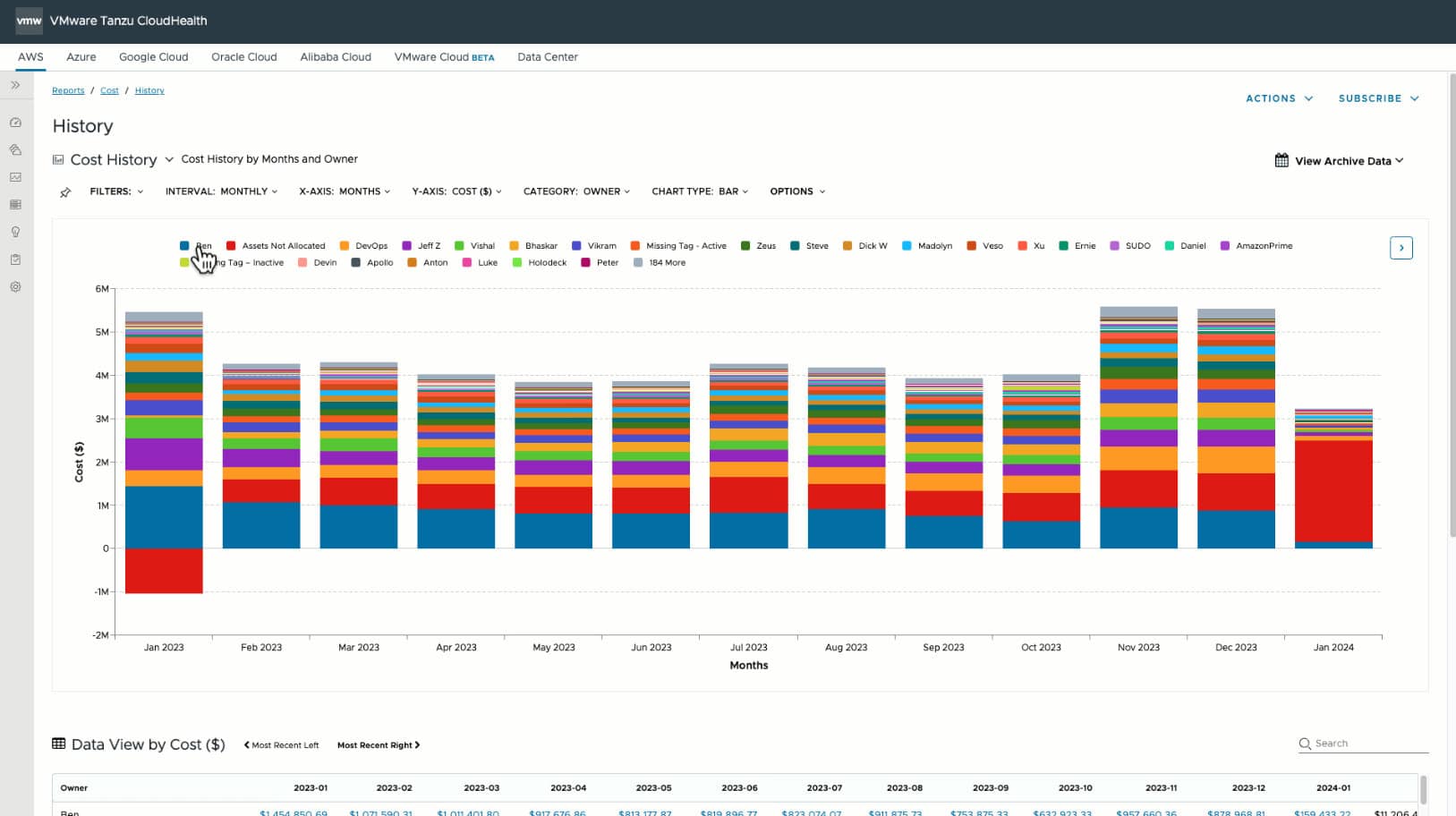Open the Alibaba Cloud tab
Screen dimensions: 1456x816
[x=336, y=56]
